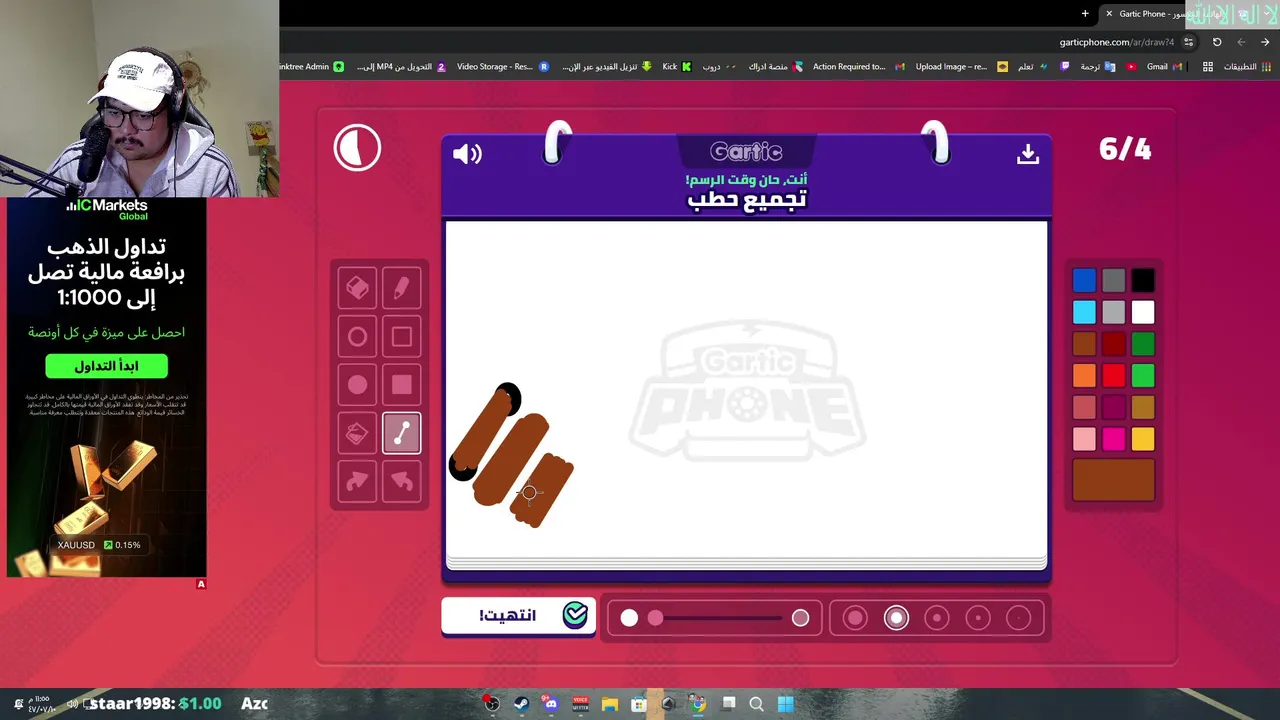Open a new browser tab
The width and height of the screenshot is (1280, 720).
click(x=1085, y=13)
